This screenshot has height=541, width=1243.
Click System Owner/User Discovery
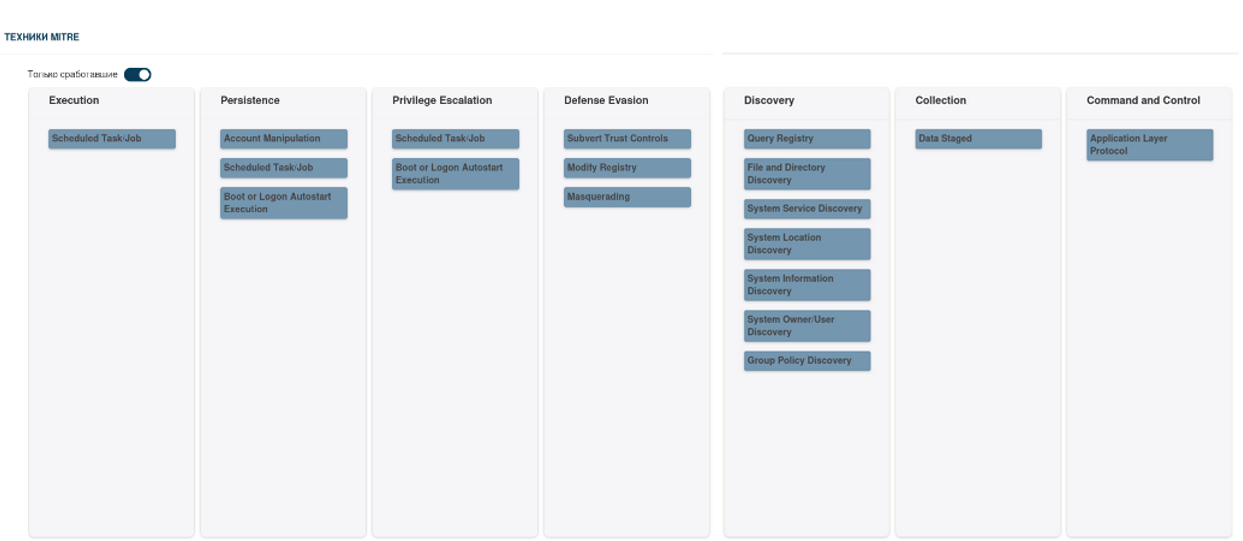(x=807, y=326)
